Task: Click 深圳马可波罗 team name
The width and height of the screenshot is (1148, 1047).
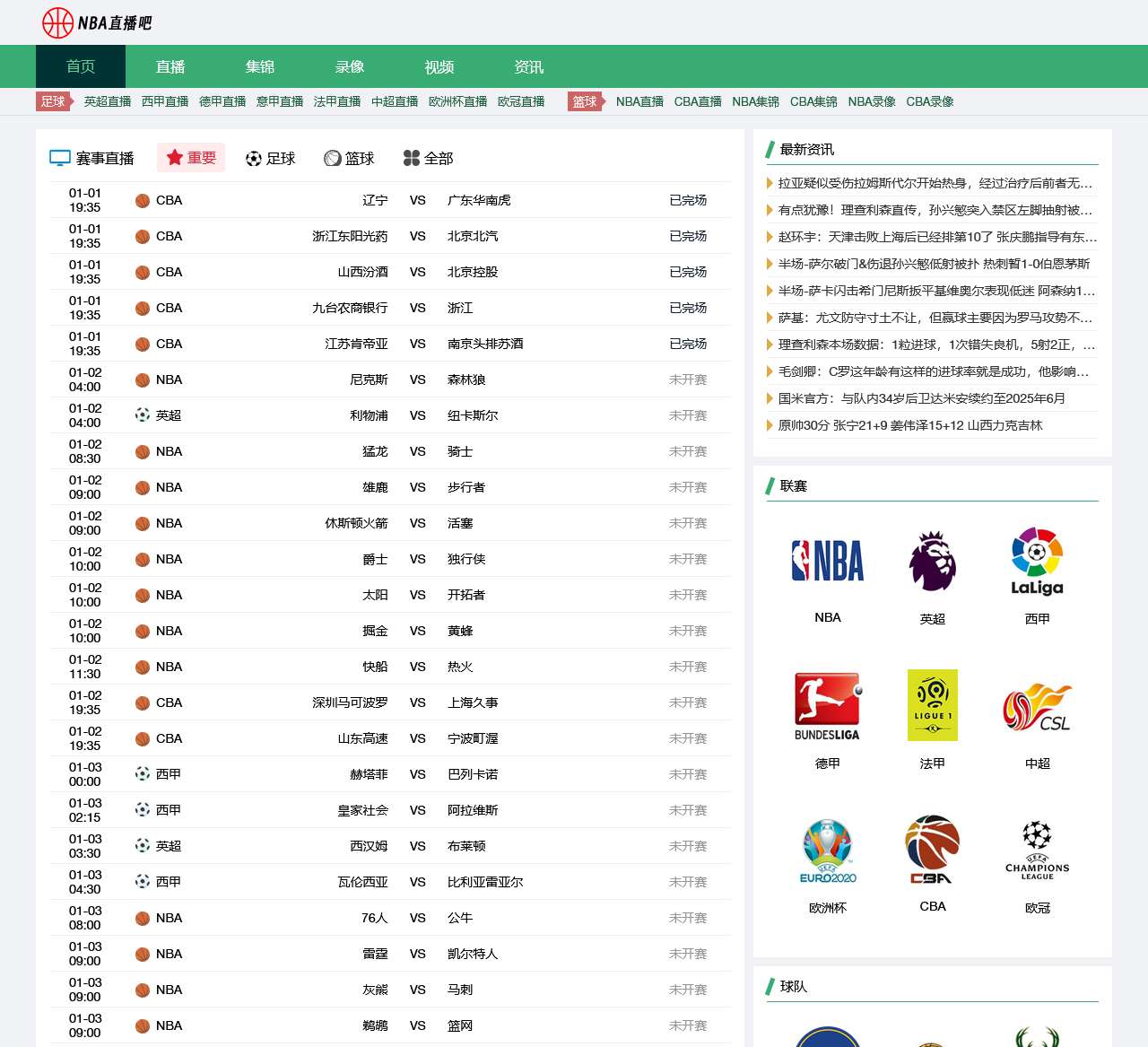Action: click(350, 702)
